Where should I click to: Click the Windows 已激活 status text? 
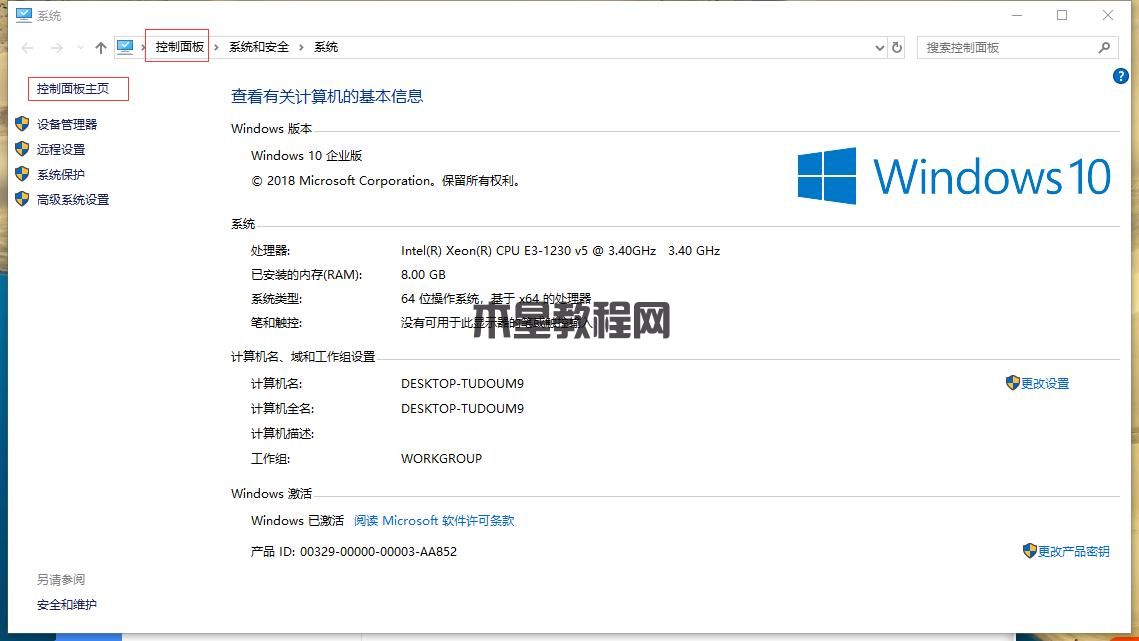click(297, 520)
